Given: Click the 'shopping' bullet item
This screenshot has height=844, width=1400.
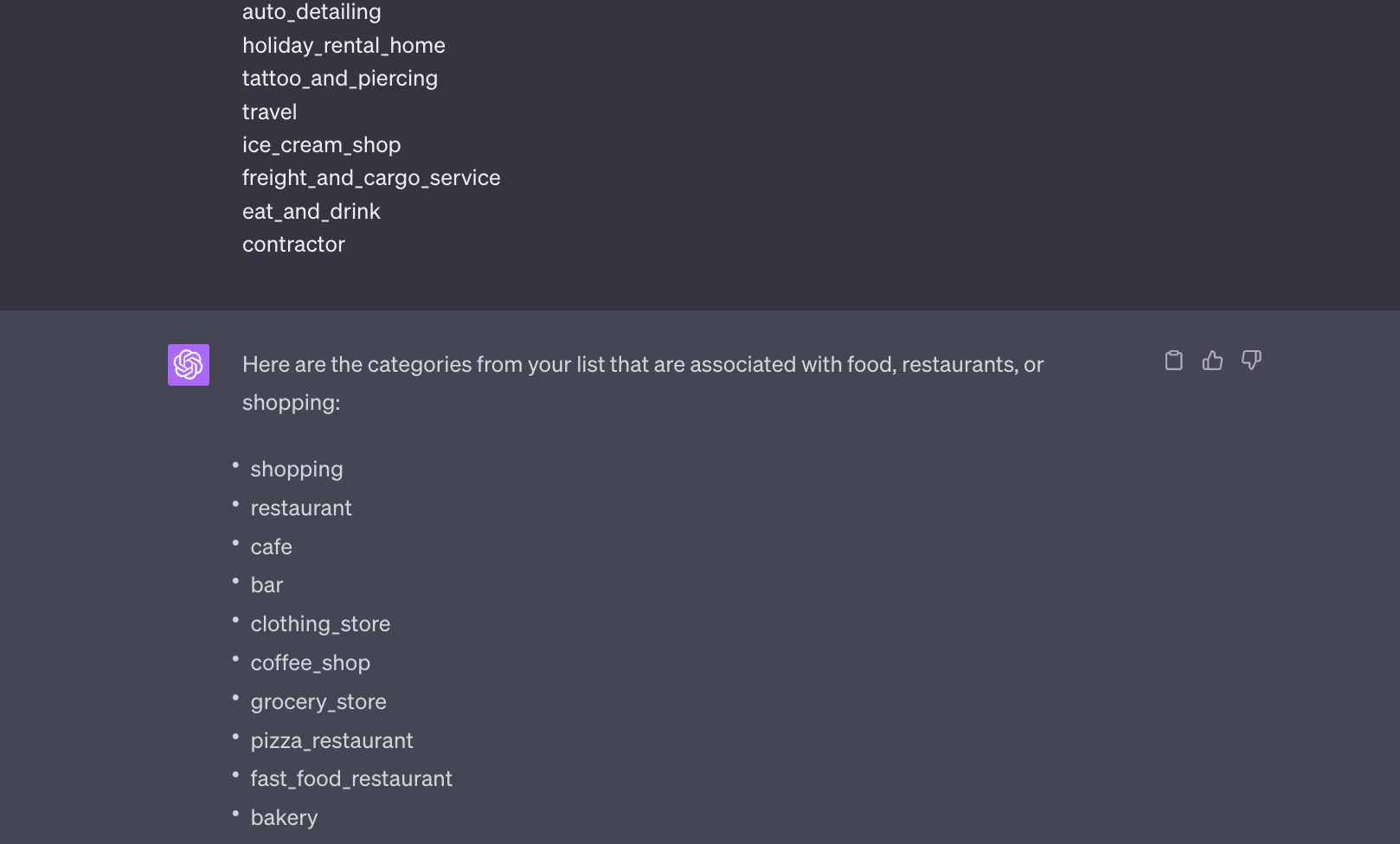Looking at the screenshot, I should click(297, 470).
